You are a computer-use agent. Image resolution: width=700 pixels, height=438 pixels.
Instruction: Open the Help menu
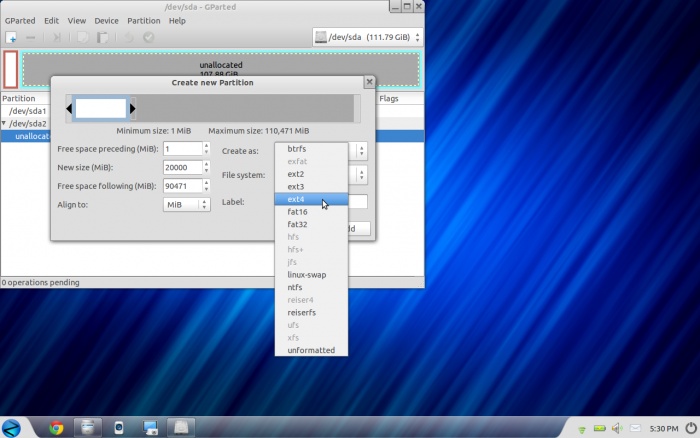(177, 21)
